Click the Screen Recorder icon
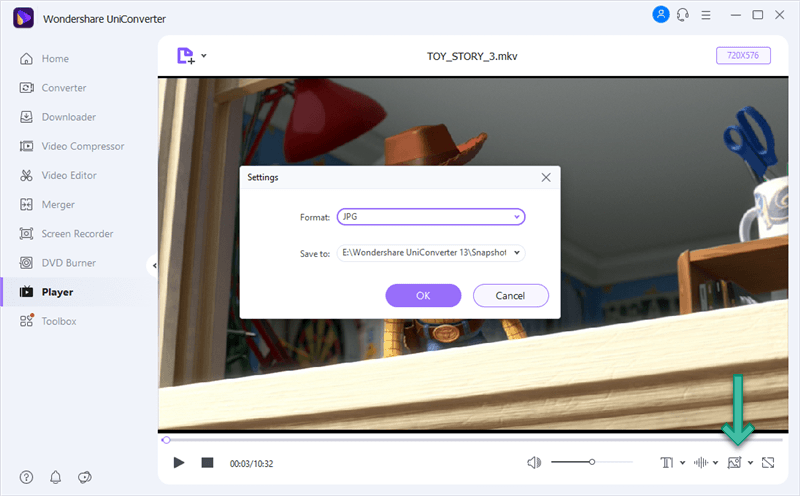The height and width of the screenshot is (496, 800). (x=26, y=234)
